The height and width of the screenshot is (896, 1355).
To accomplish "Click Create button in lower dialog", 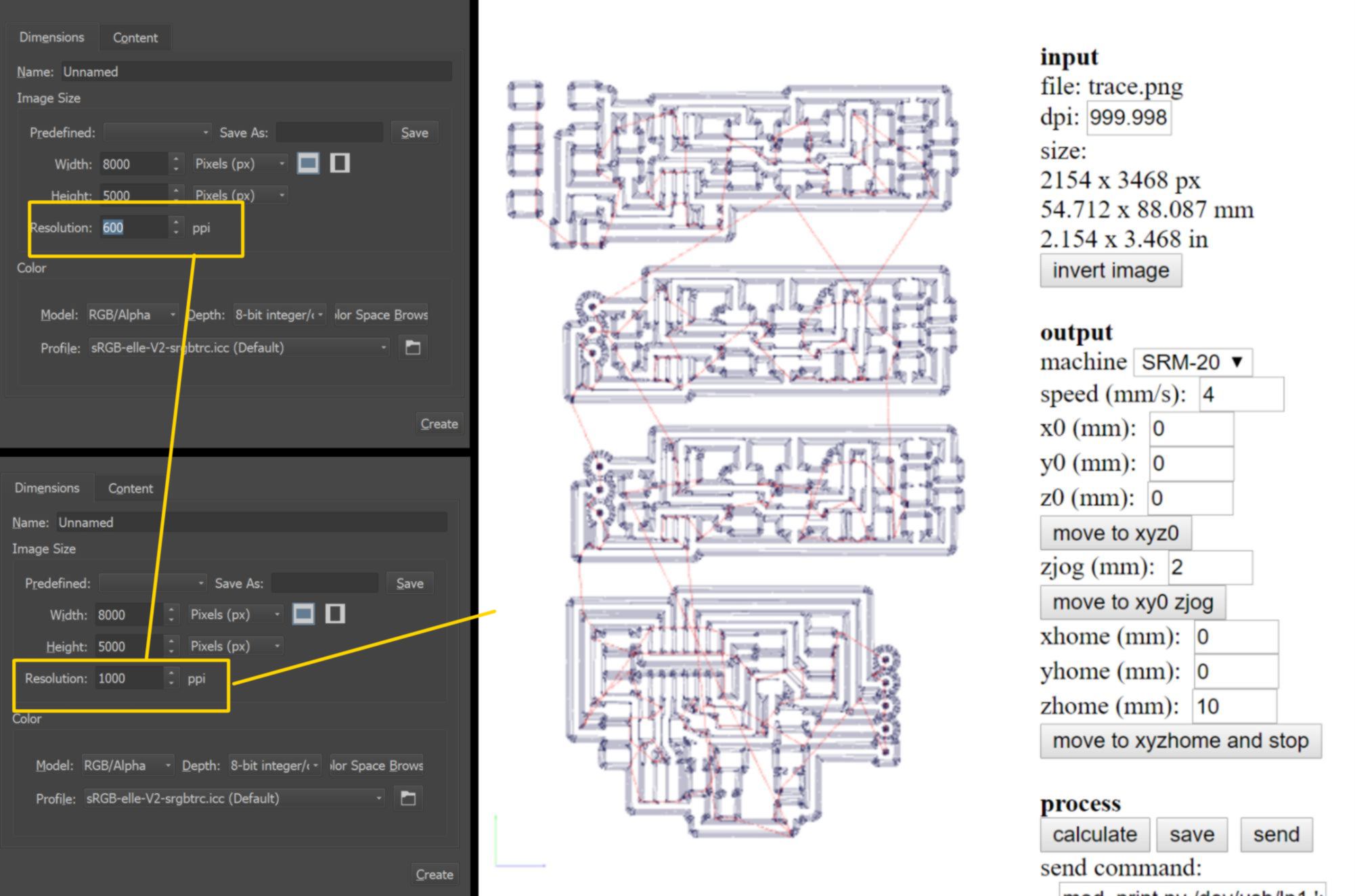I will click(434, 874).
